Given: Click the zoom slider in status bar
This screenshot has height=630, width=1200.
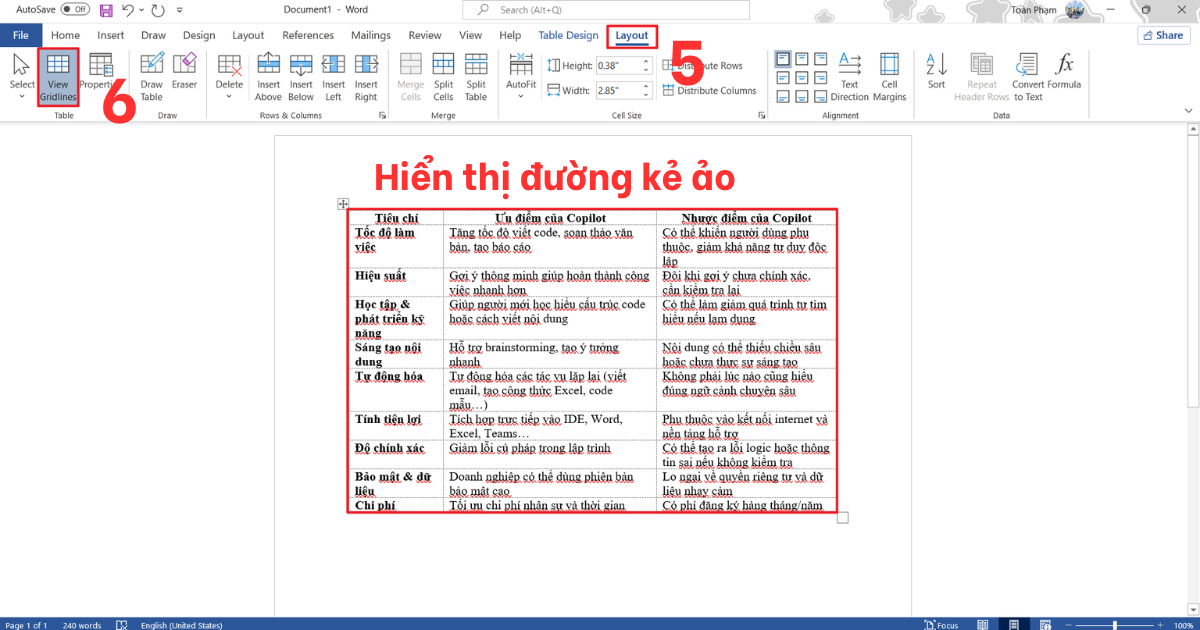Looking at the screenshot, I should (x=1116, y=625).
